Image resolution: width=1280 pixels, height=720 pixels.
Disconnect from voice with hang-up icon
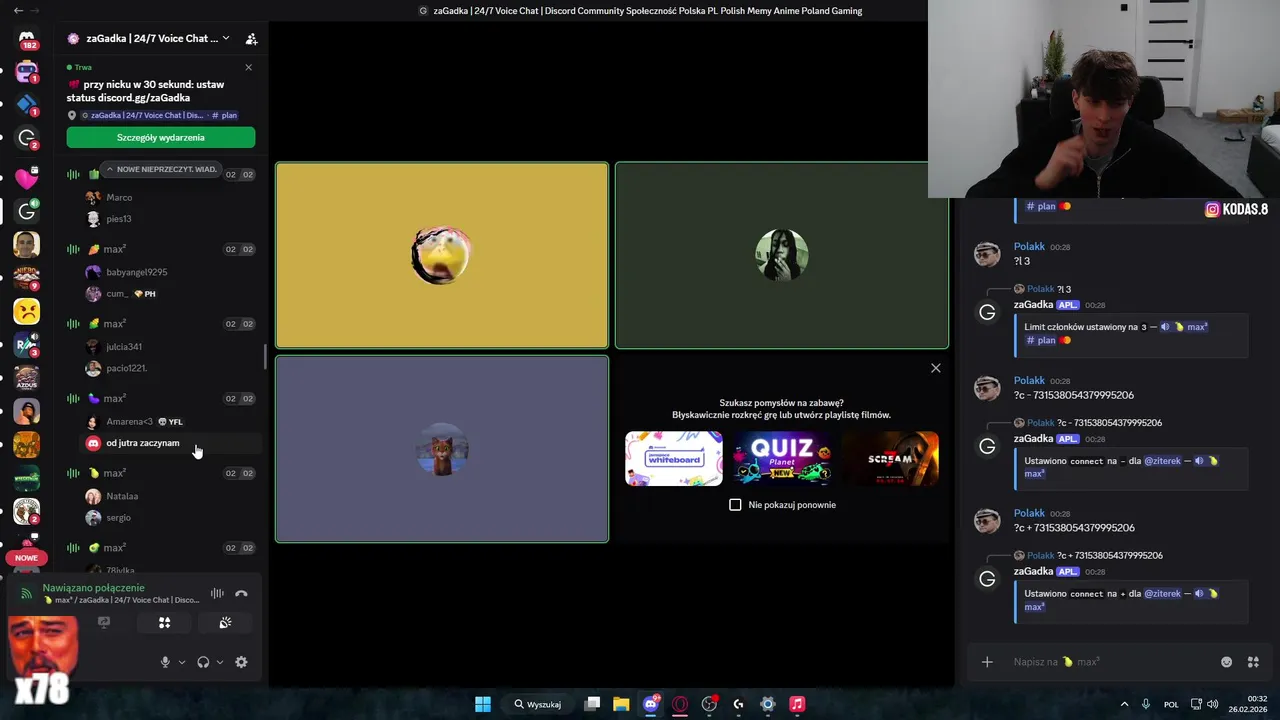[241, 593]
